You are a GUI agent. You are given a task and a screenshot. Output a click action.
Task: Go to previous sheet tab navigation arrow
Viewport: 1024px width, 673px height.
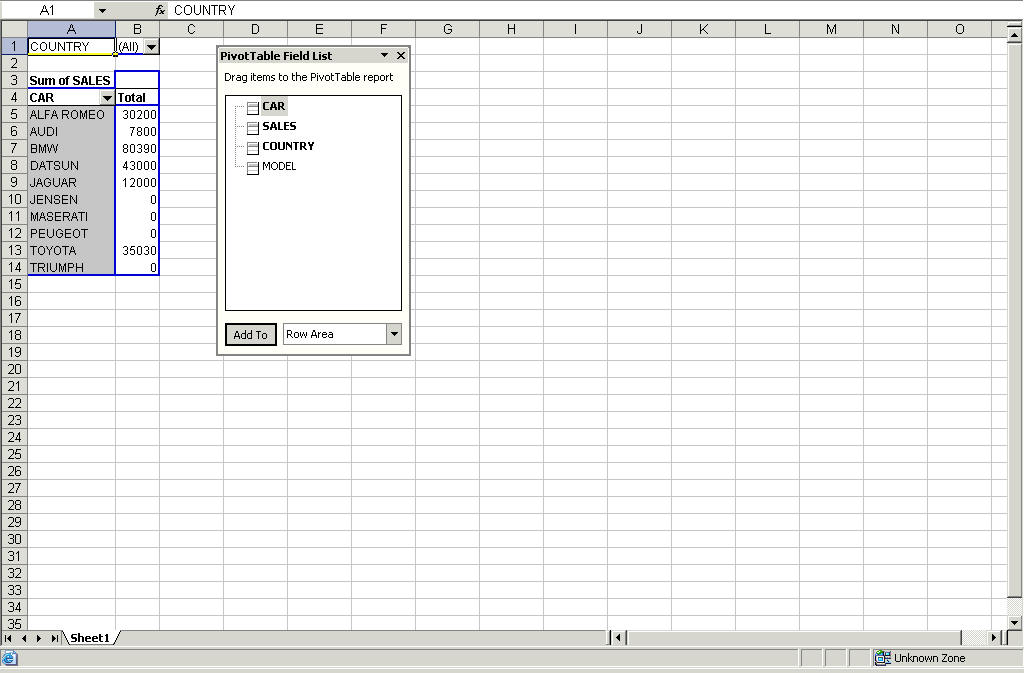(x=24, y=638)
